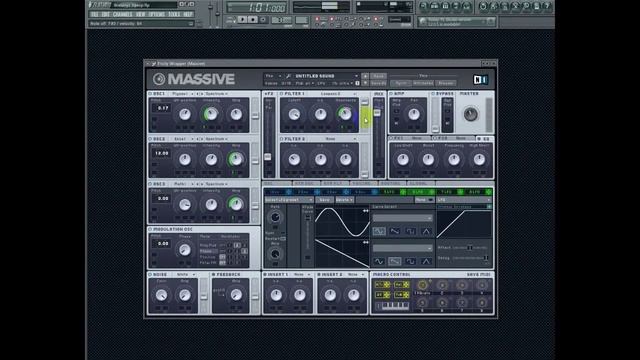Image resolution: width=640 pixels, height=360 pixels.
Task: Toggle Modulation OSC on/off switch
Action: (x=150, y=229)
